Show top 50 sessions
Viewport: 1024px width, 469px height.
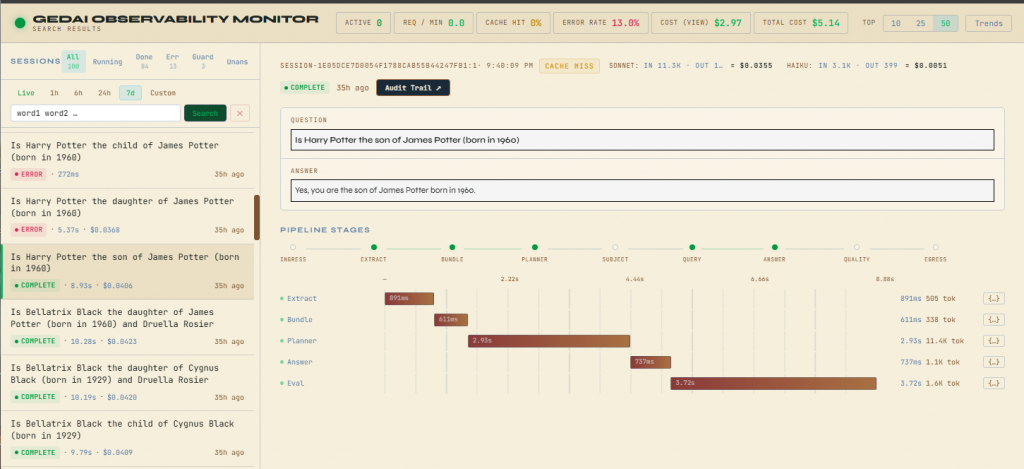(x=944, y=24)
